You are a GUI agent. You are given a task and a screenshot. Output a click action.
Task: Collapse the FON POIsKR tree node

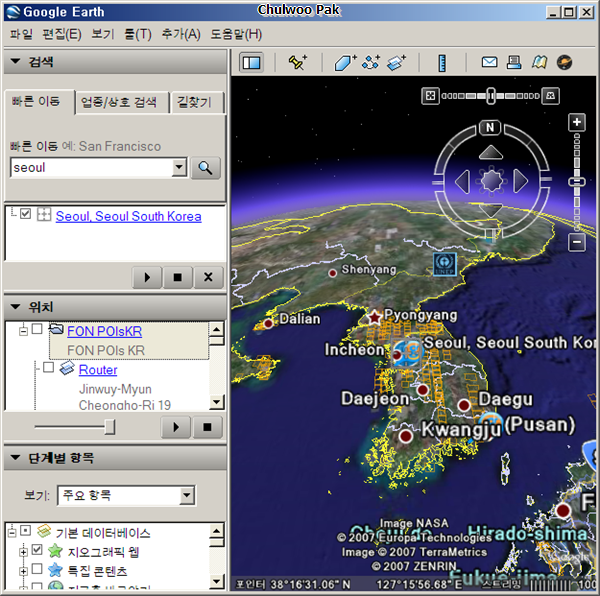pyautogui.click(x=23, y=331)
